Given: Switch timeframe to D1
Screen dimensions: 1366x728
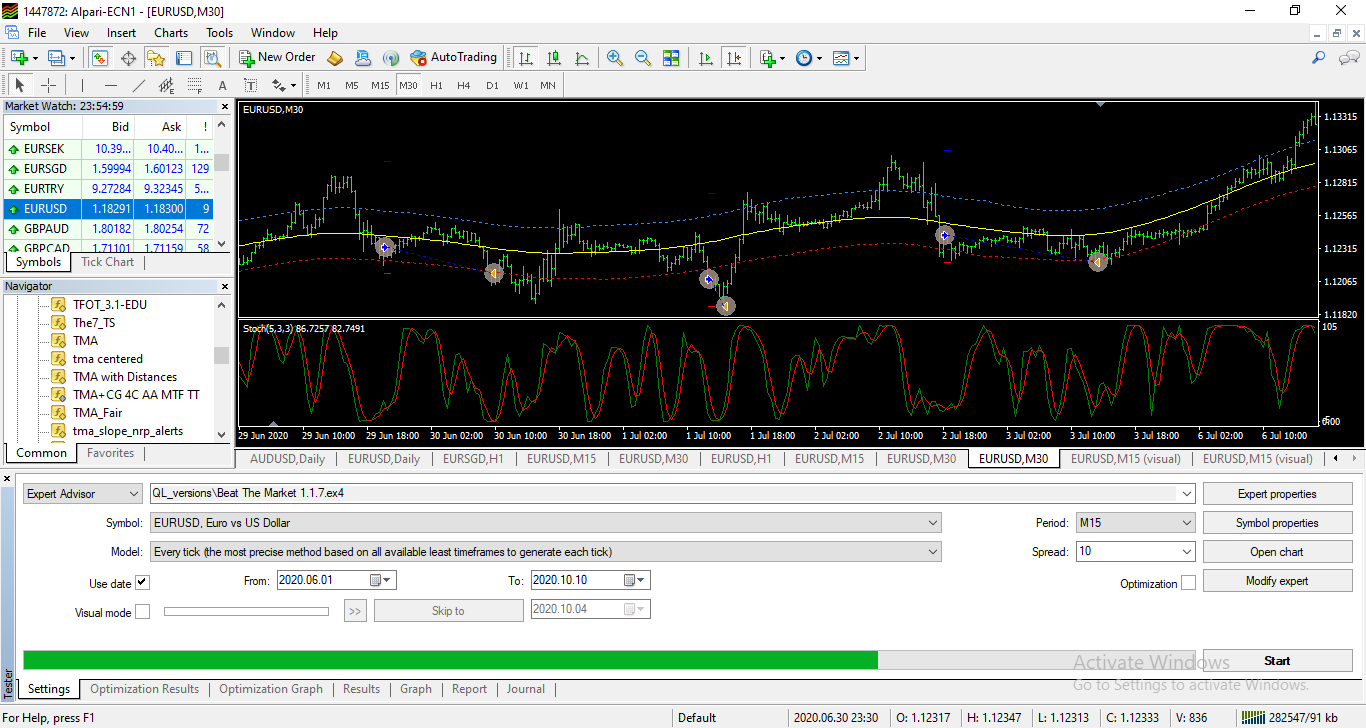Looking at the screenshot, I should (x=492, y=85).
